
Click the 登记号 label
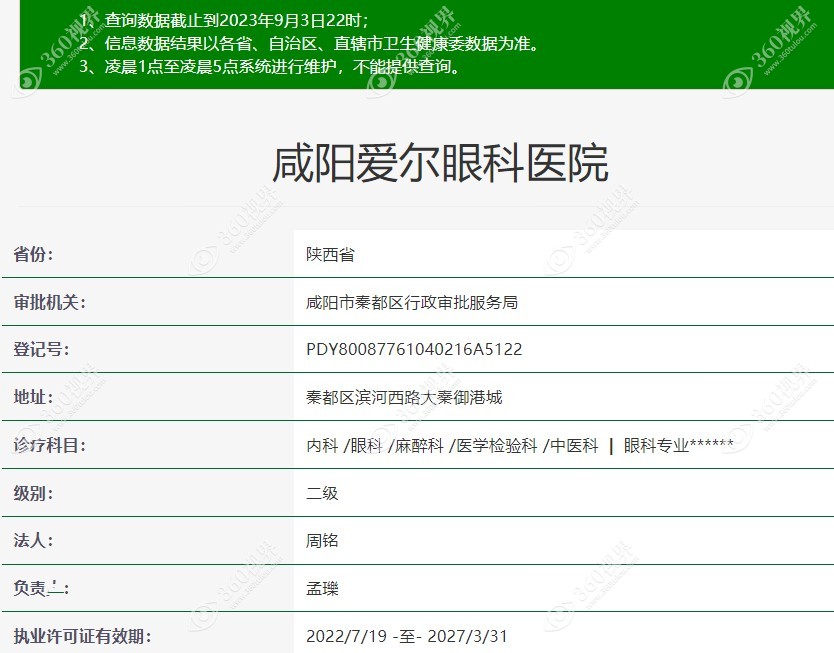point(41,349)
